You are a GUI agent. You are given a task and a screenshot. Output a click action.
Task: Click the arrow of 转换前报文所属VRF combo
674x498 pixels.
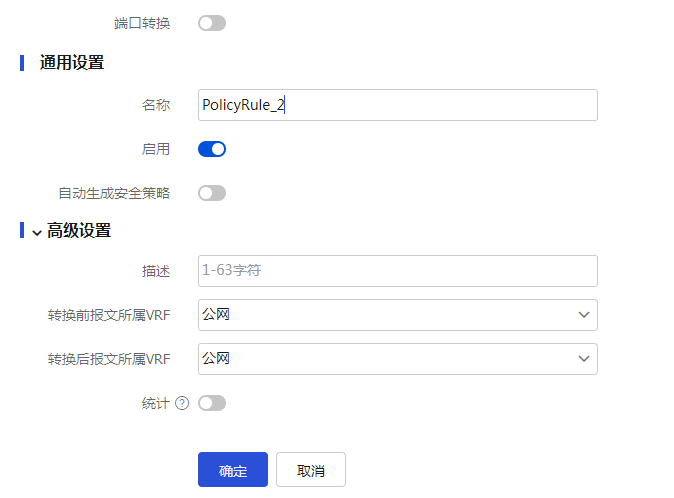point(584,315)
